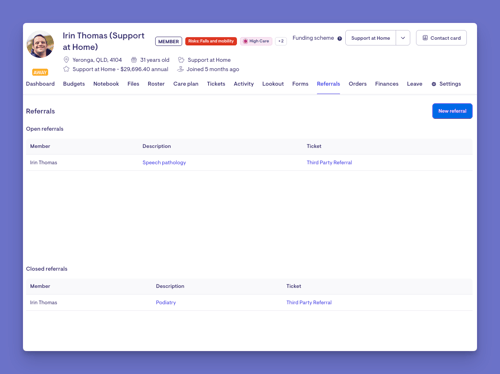Open the Leave tab
500x374 pixels.
pyautogui.click(x=414, y=84)
